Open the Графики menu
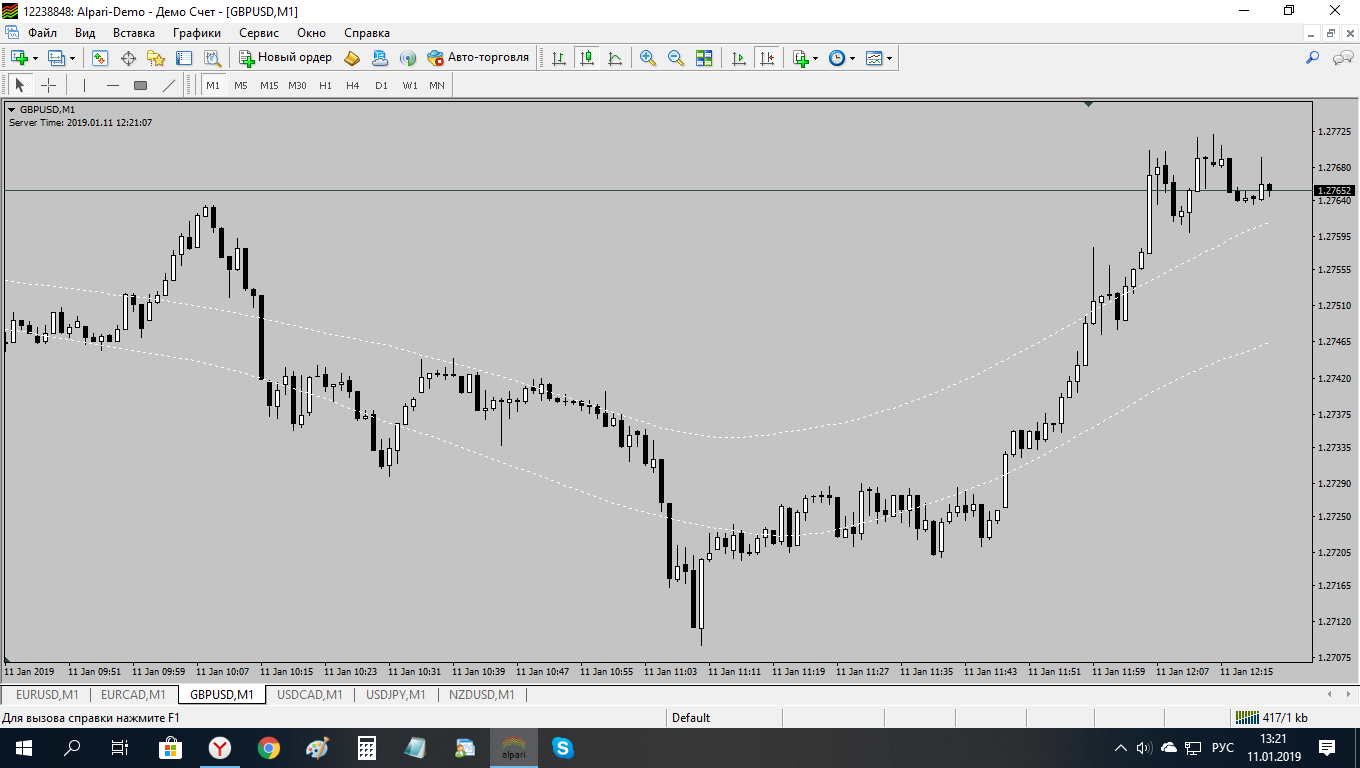Image resolution: width=1360 pixels, height=768 pixels. [196, 32]
